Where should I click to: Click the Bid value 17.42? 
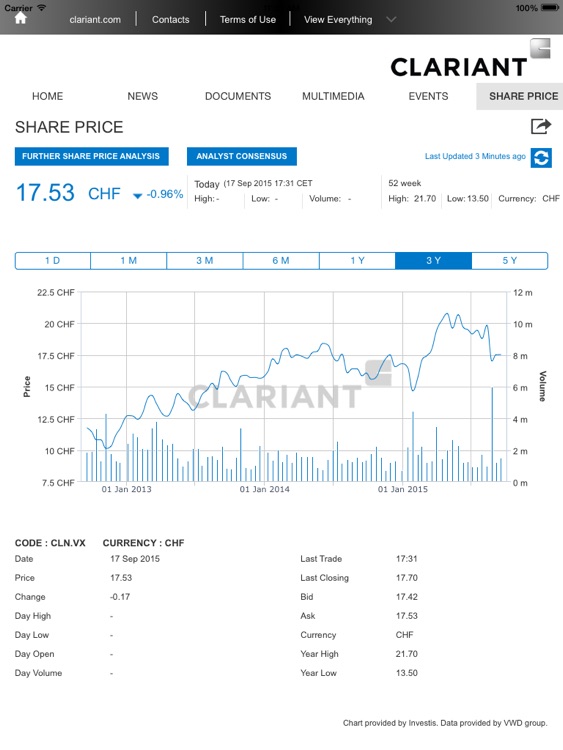click(407, 597)
